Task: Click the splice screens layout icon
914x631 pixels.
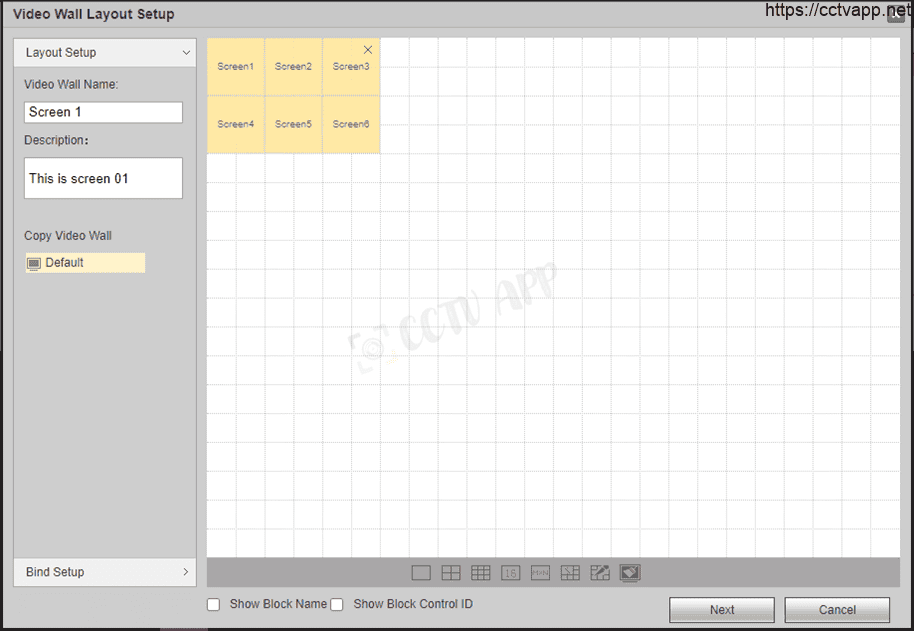Action: tap(570, 573)
